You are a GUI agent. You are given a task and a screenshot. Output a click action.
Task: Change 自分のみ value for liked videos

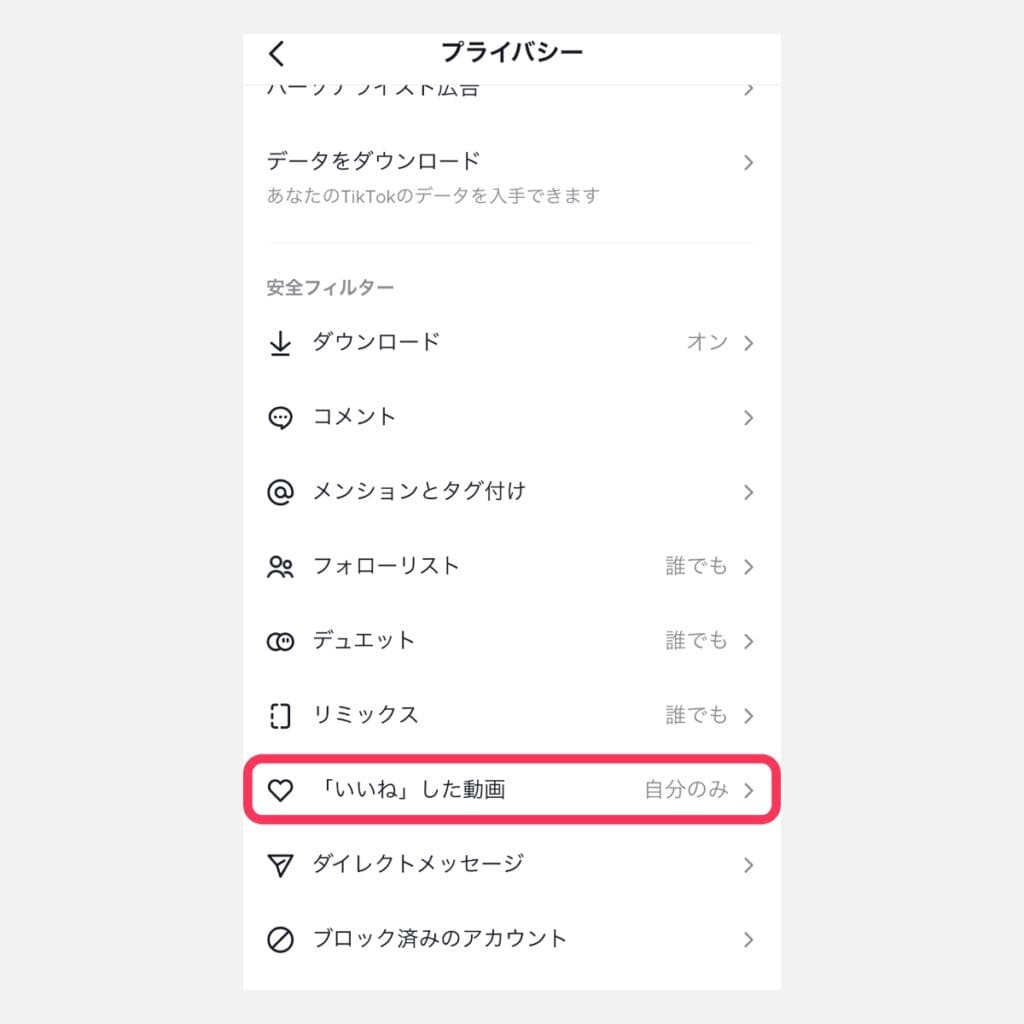tap(686, 789)
